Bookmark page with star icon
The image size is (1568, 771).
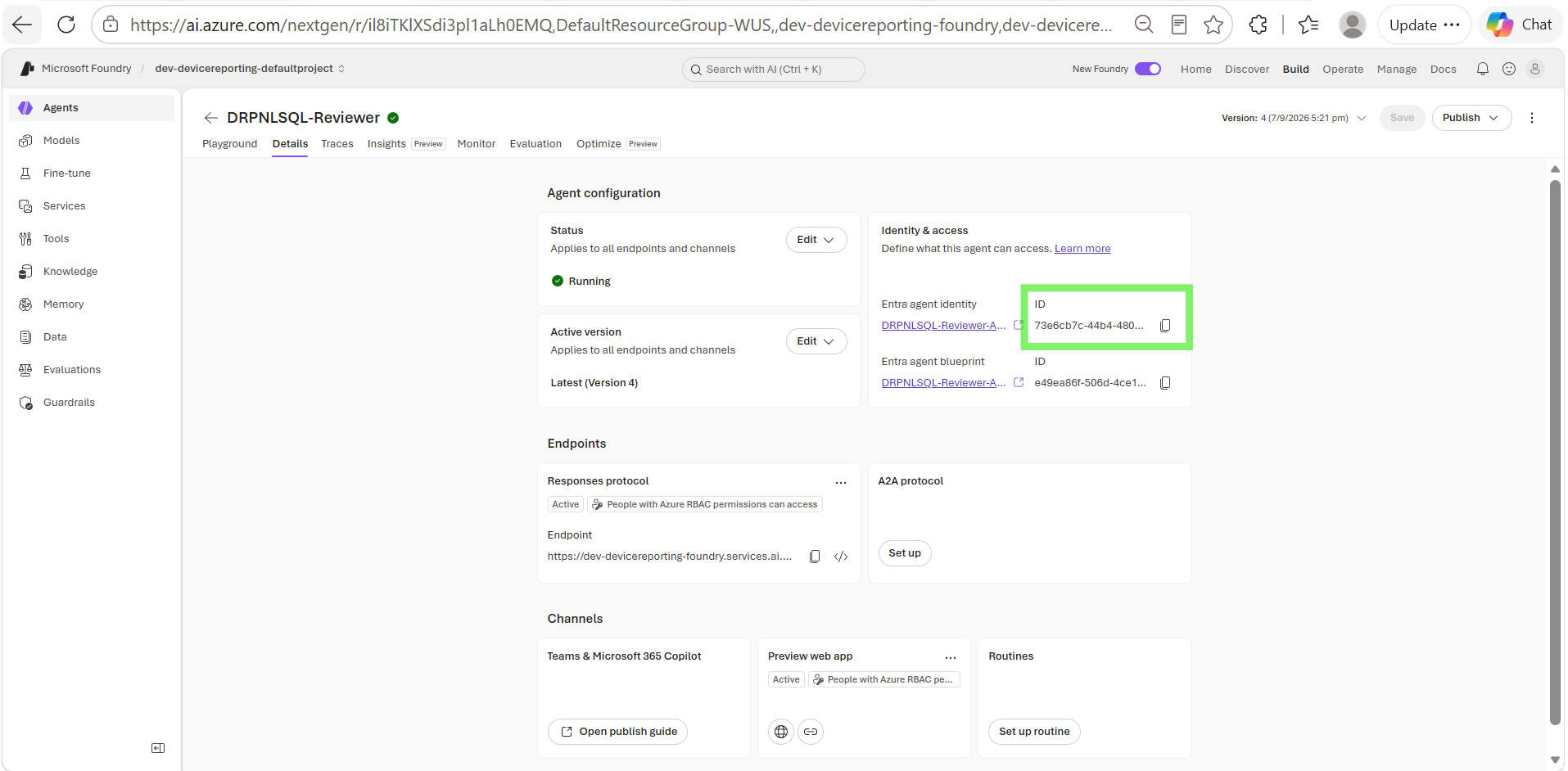1213,25
